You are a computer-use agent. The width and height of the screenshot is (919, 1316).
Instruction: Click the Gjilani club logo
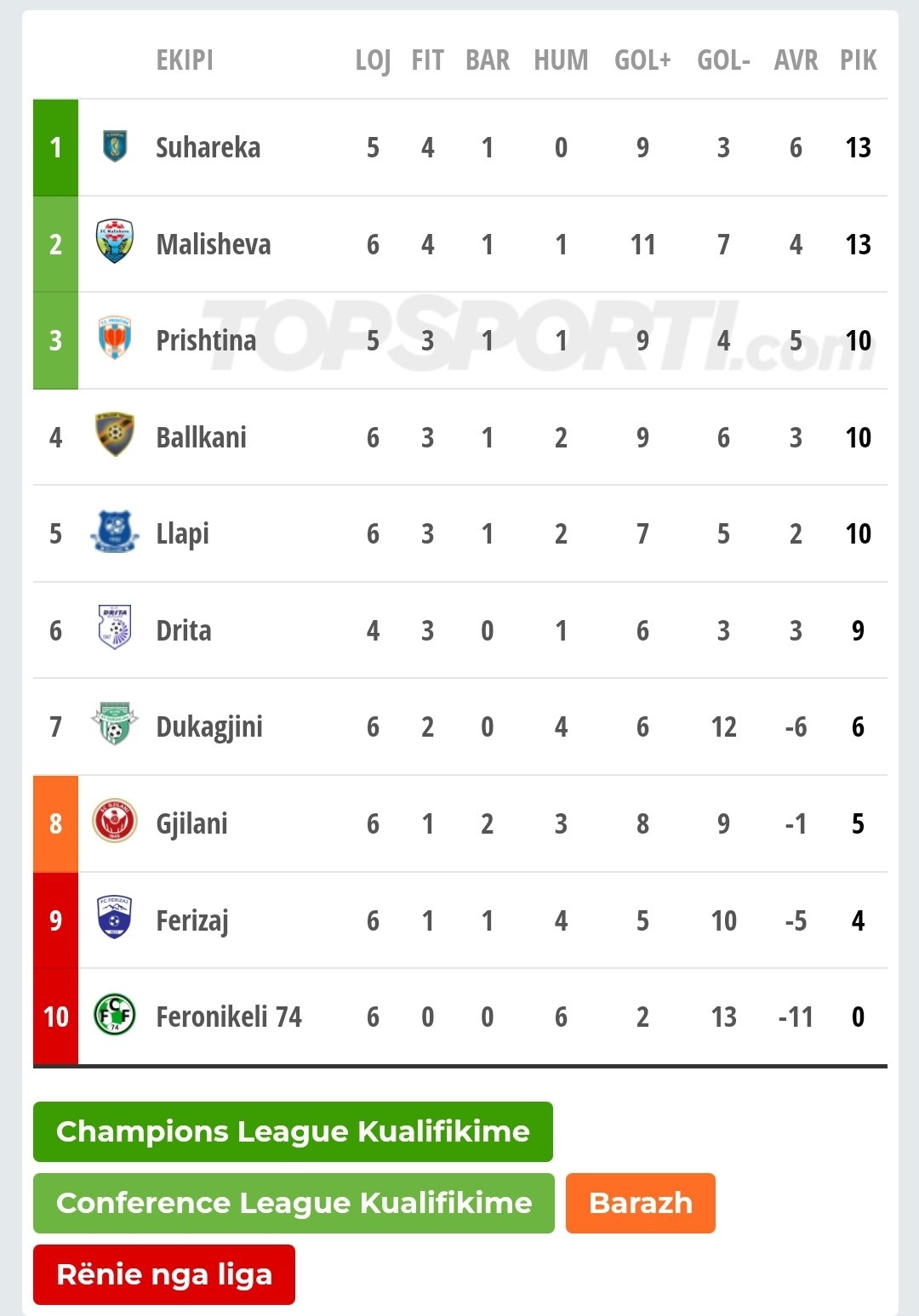point(115,823)
